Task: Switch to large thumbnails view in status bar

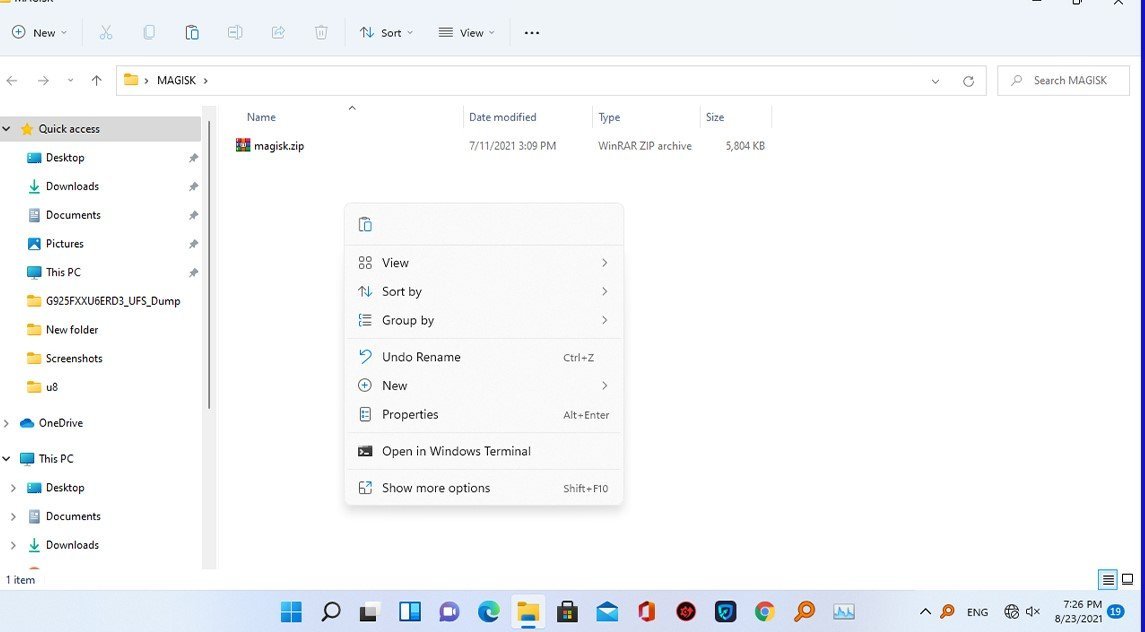Action: (1127, 580)
